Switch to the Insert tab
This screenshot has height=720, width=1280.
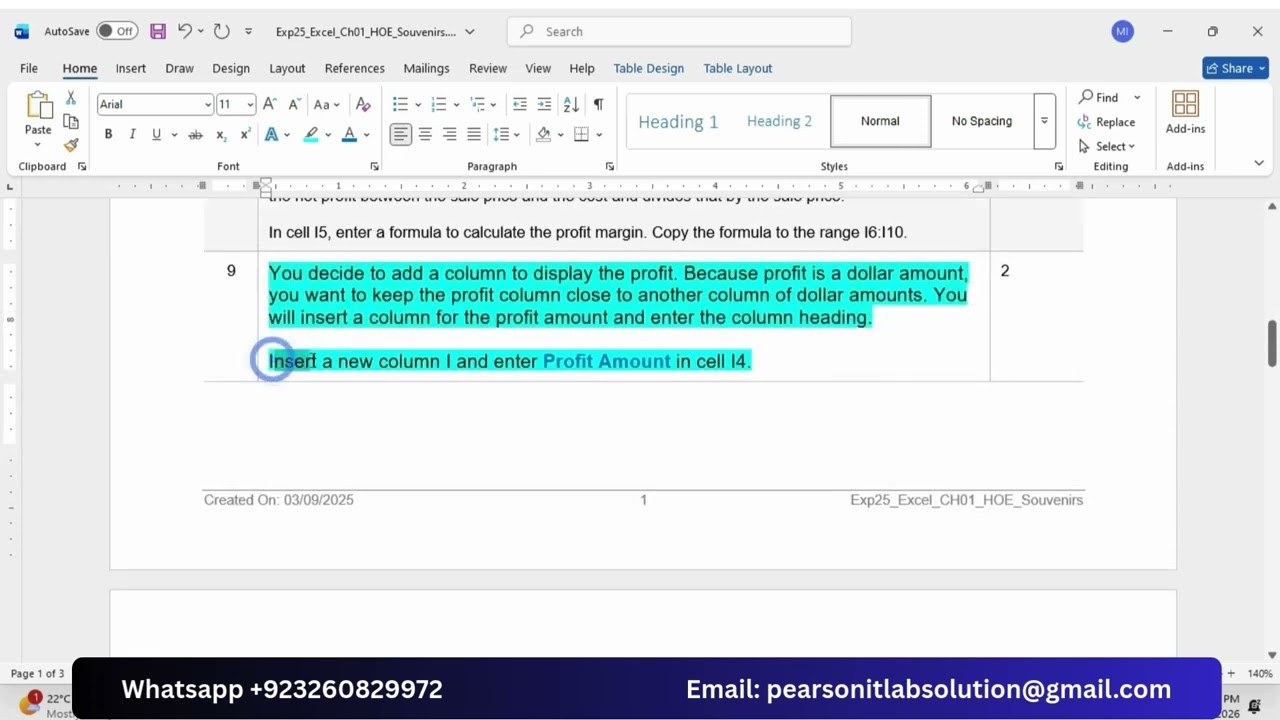131,68
